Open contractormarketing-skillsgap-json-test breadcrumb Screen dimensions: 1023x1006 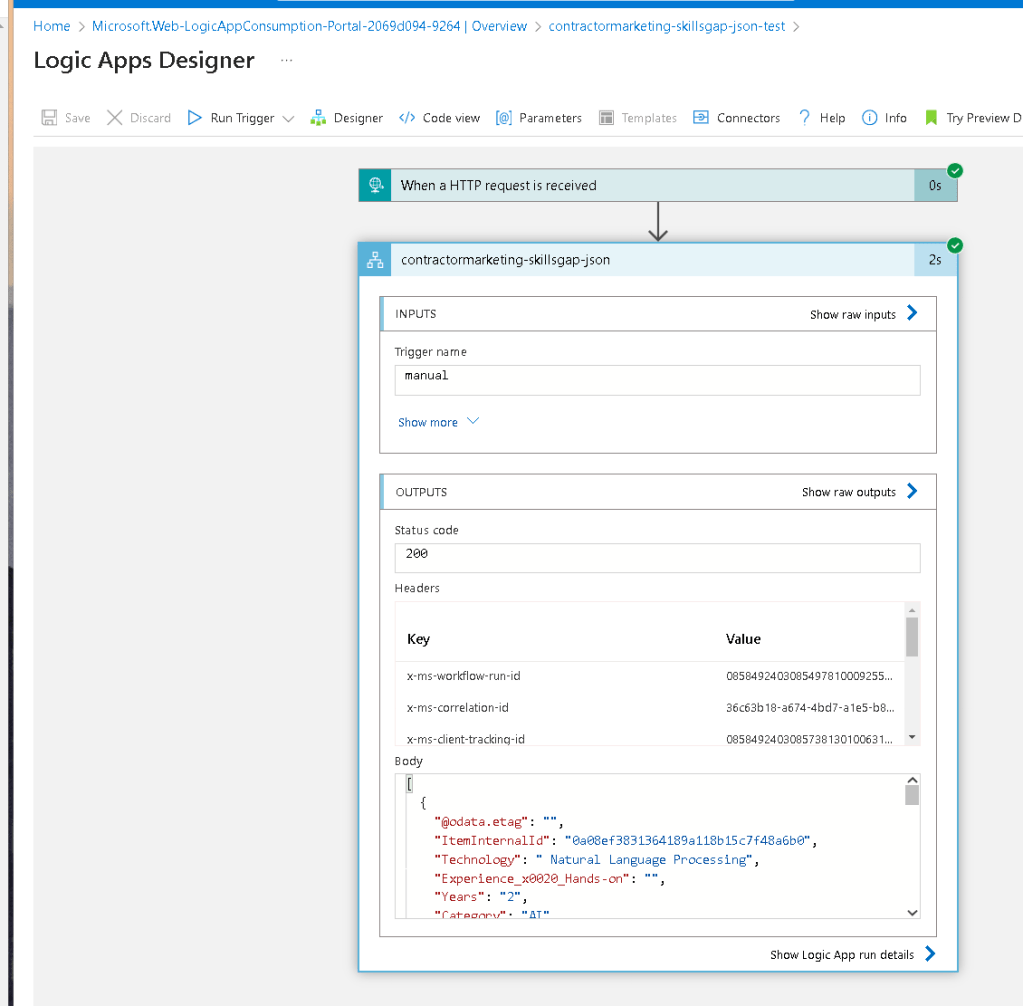pyautogui.click(x=666, y=26)
